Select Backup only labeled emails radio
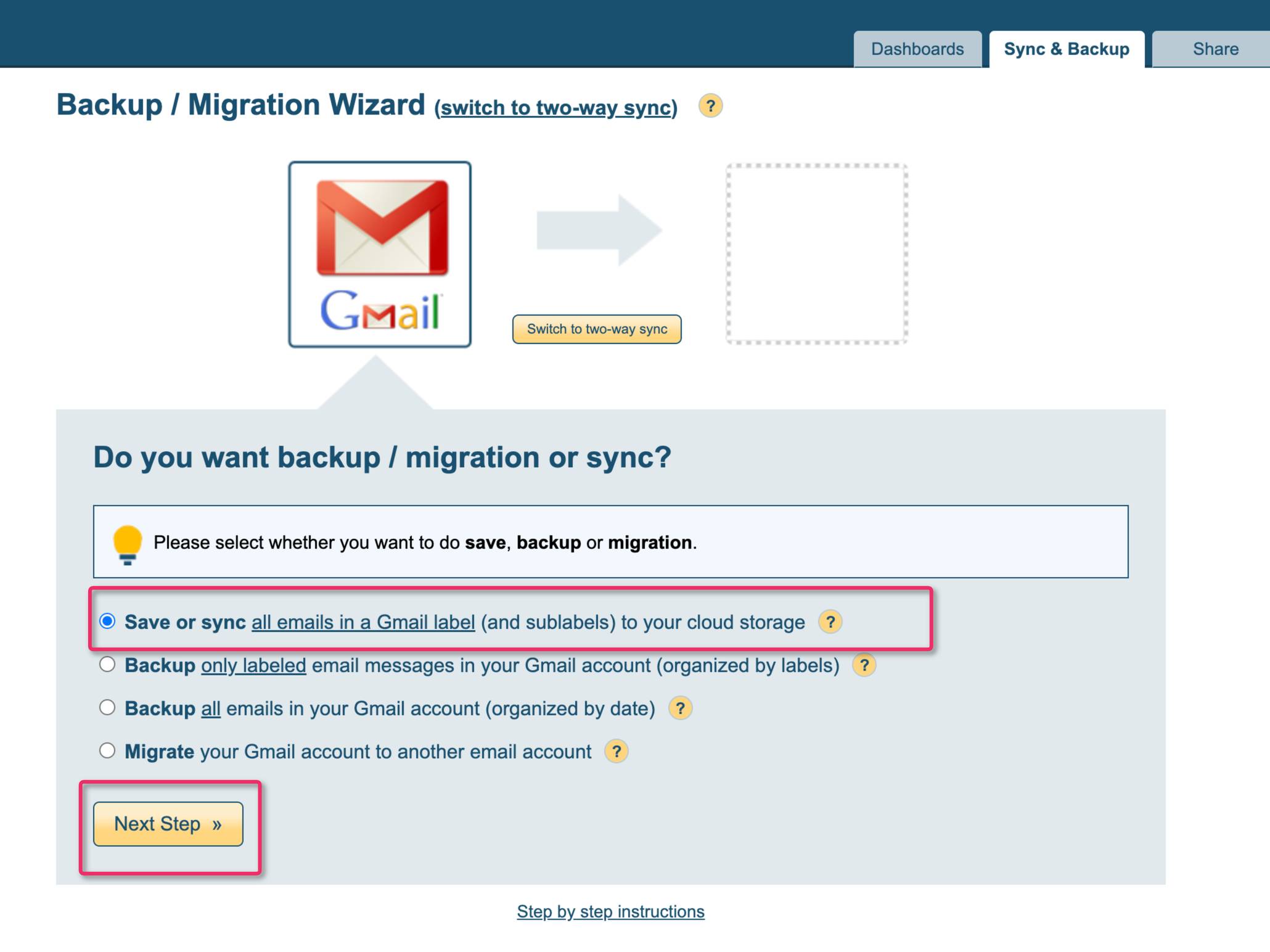Screen dimensions: 1270x952 (107, 664)
